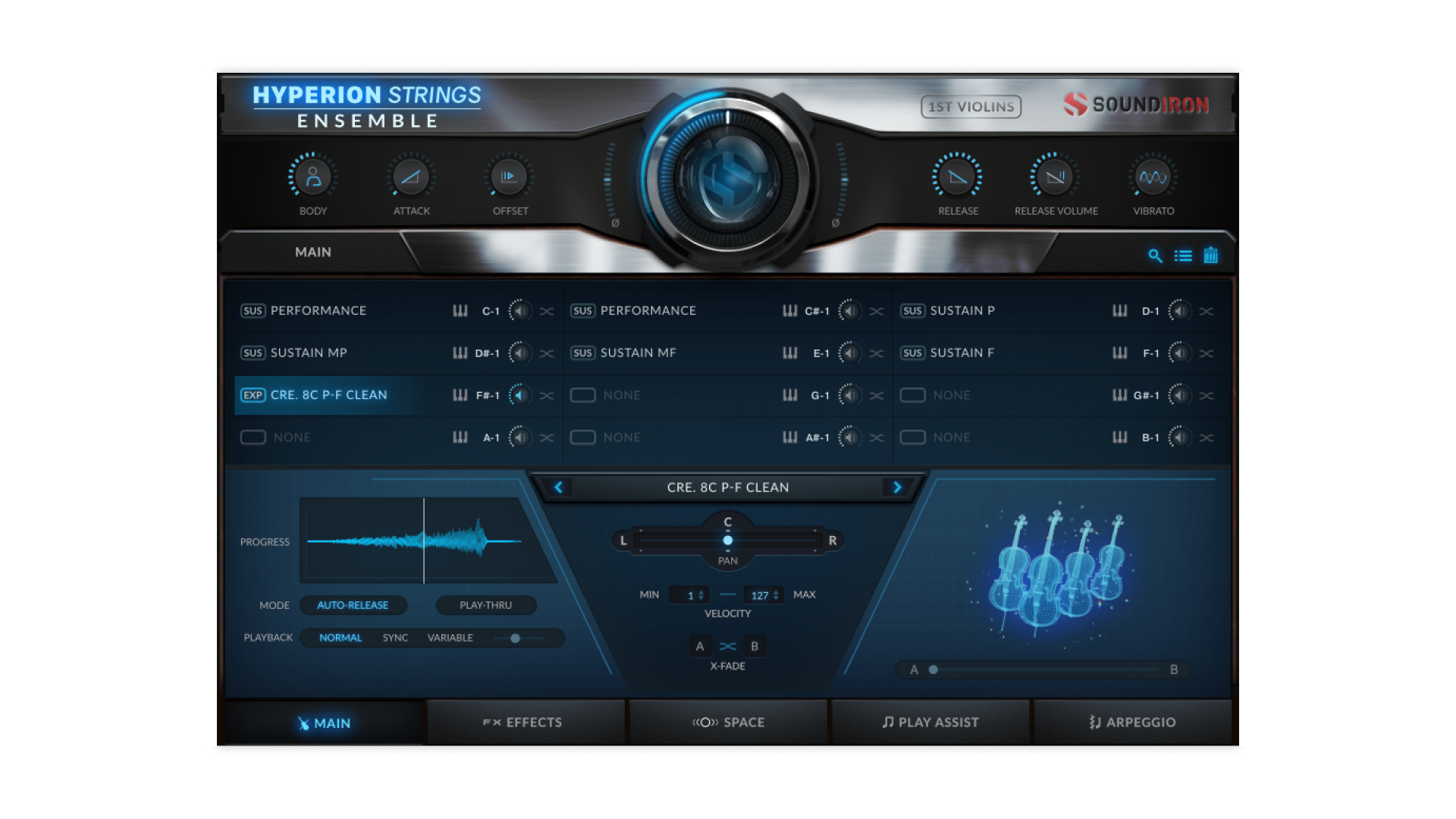Screen dimensions: 1456x819
Task: Click the cello ensemble graphic
Action: coord(1059,573)
